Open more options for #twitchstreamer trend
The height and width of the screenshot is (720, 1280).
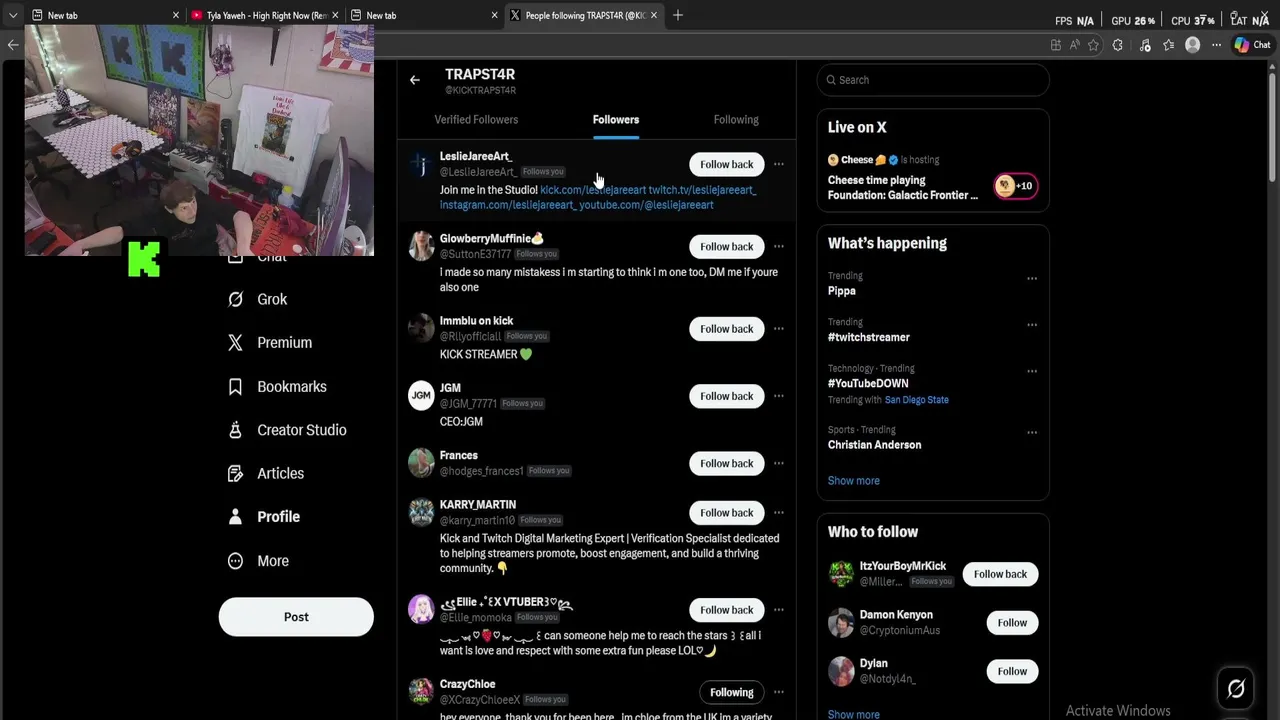(1032, 325)
